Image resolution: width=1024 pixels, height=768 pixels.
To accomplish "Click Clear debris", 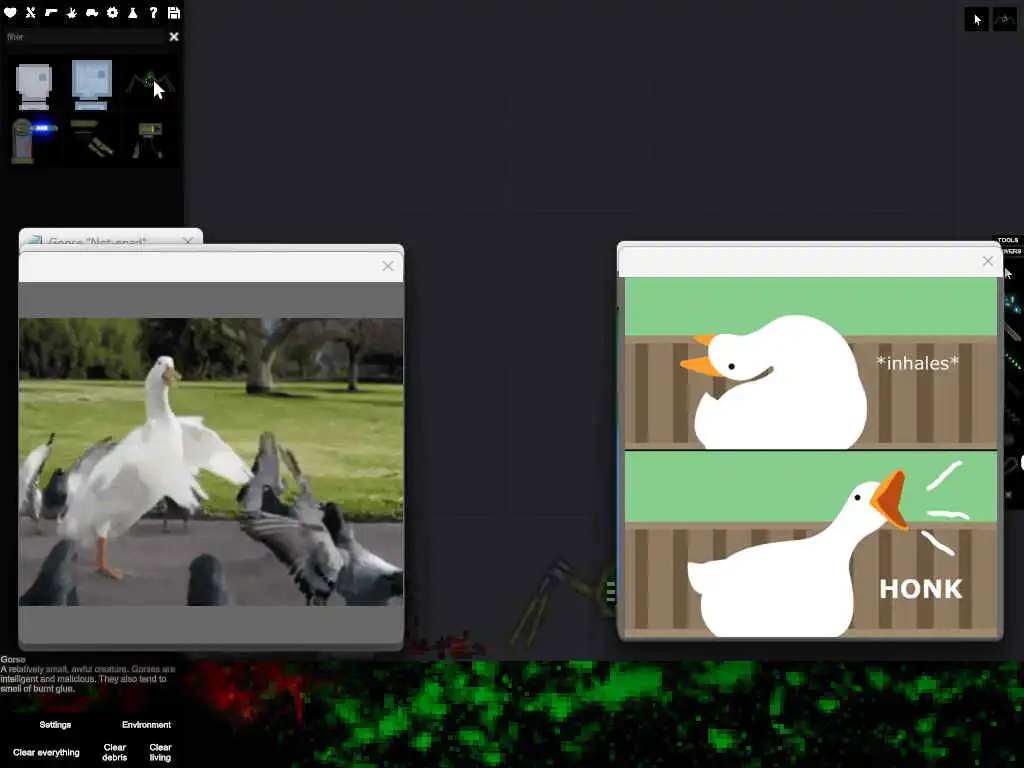I will (x=114, y=752).
